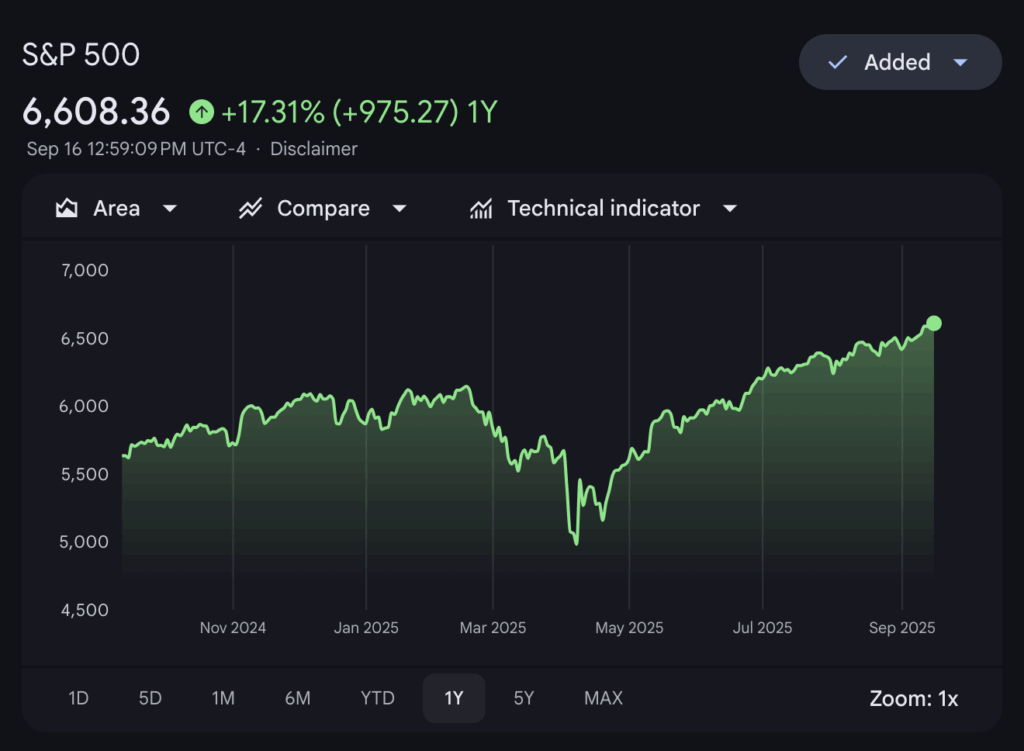Click the Sep 2025 axis label
The height and width of the screenshot is (751, 1024).
coord(902,628)
